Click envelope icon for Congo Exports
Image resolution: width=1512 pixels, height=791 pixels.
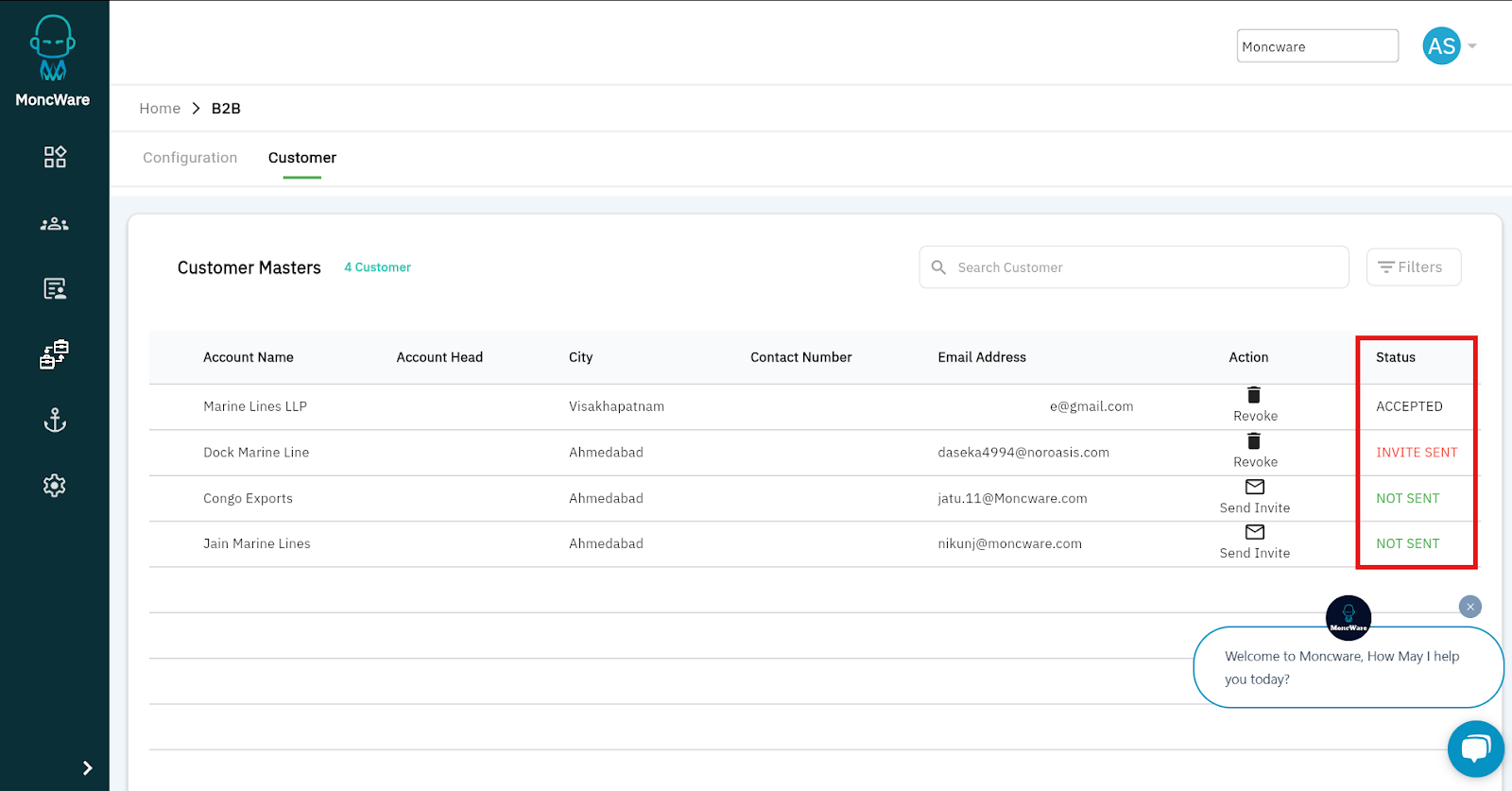(1255, 487)
